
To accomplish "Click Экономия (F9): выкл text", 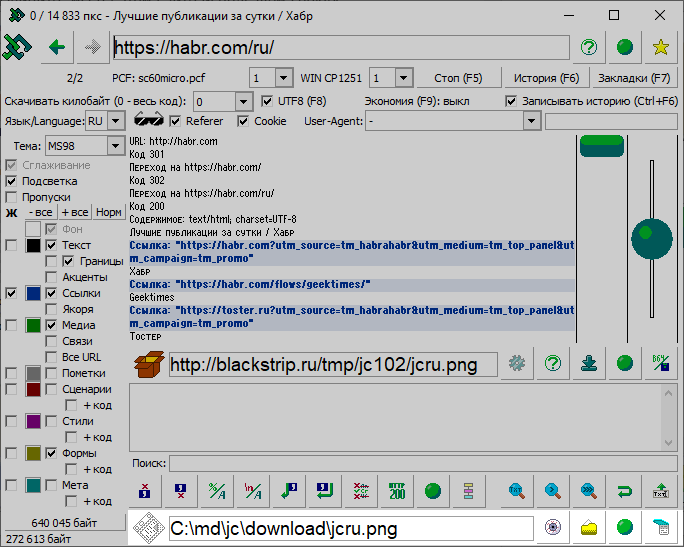I will (417, 101).
